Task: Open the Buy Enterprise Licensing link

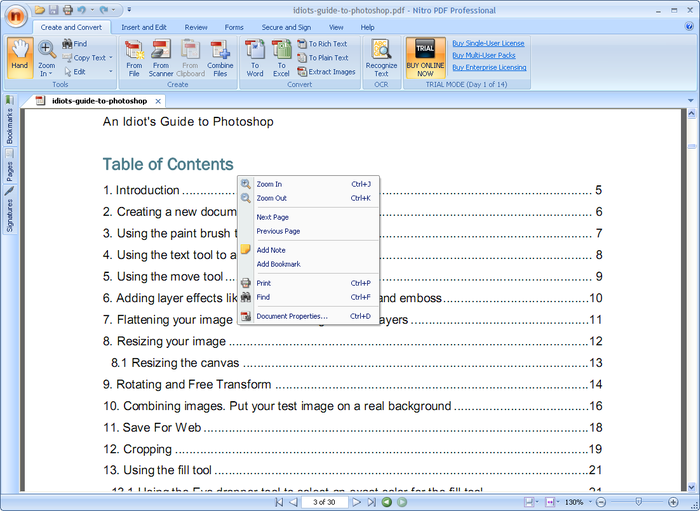Action: point(489,67)
